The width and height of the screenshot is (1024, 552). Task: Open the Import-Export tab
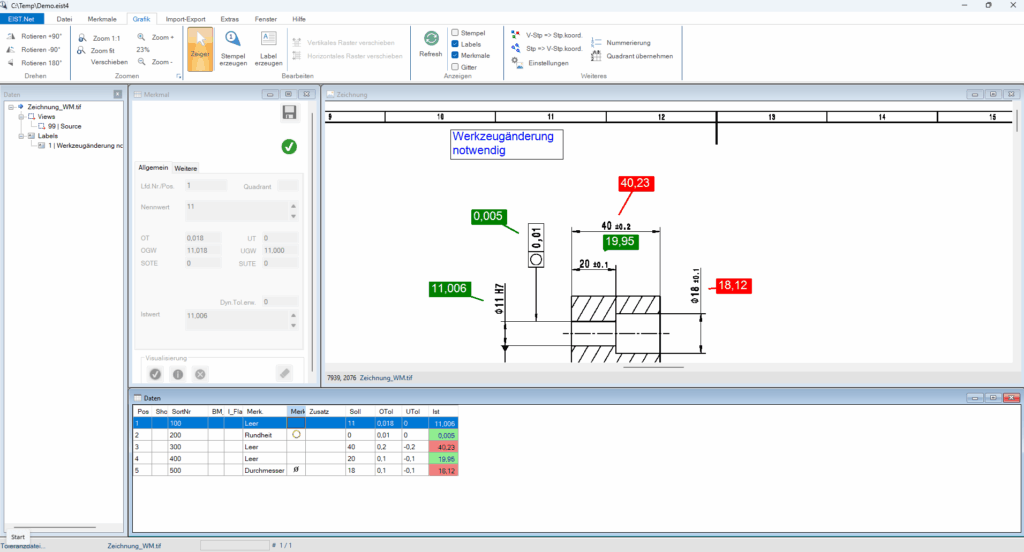tap(185, 19)
